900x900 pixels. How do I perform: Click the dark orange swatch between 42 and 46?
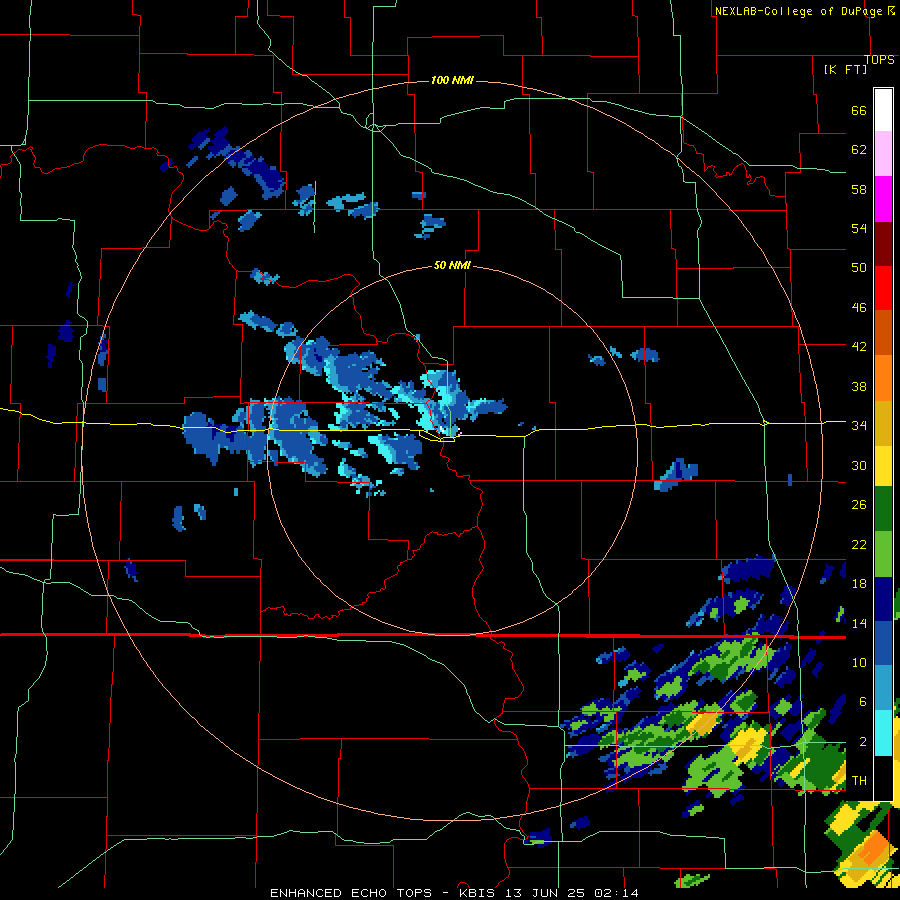coord(883,333)
